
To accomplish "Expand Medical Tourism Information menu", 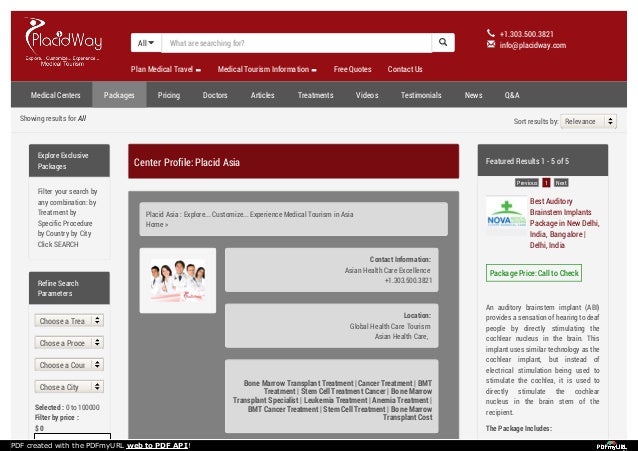I will point(267,69).
